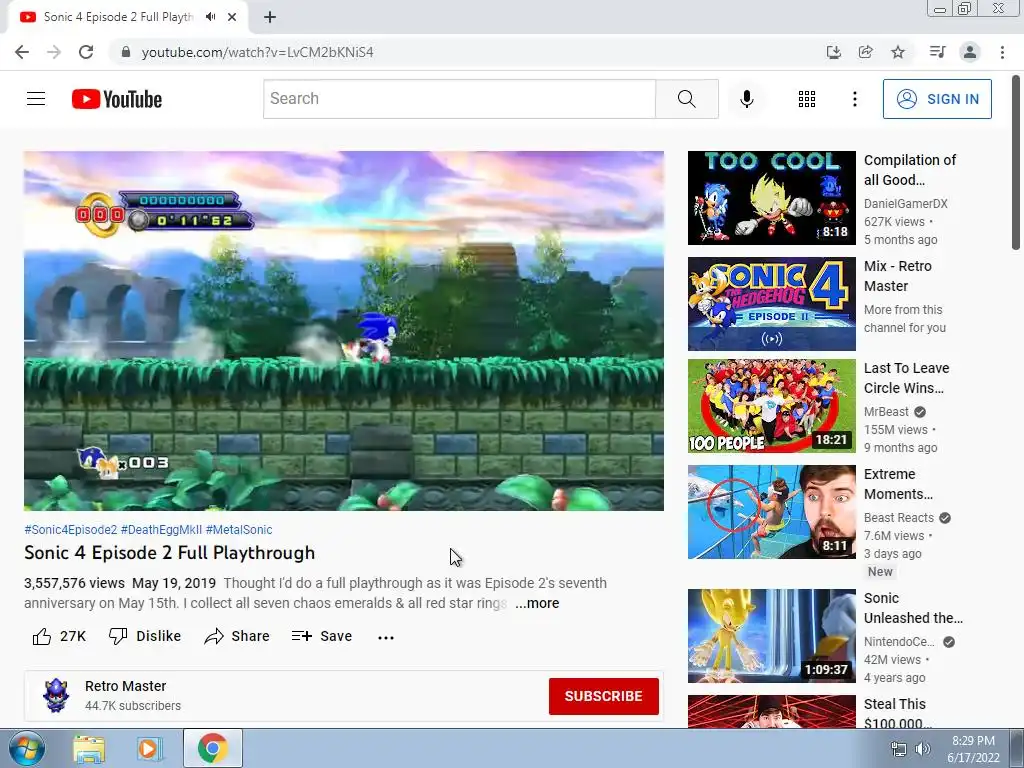This screenshot has height=768, width=1024.
Task: Open the Retro Master channel name link
Action: tap(125, 686)
